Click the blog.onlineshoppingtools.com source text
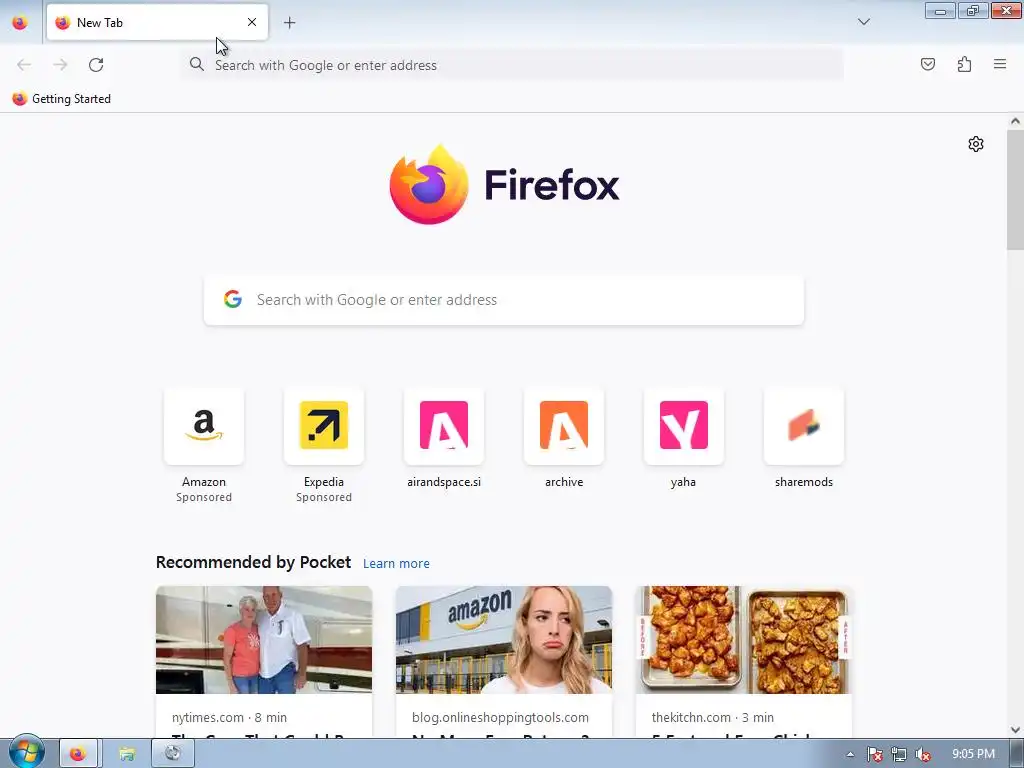The image size is (1024, 768). [500, 717]
